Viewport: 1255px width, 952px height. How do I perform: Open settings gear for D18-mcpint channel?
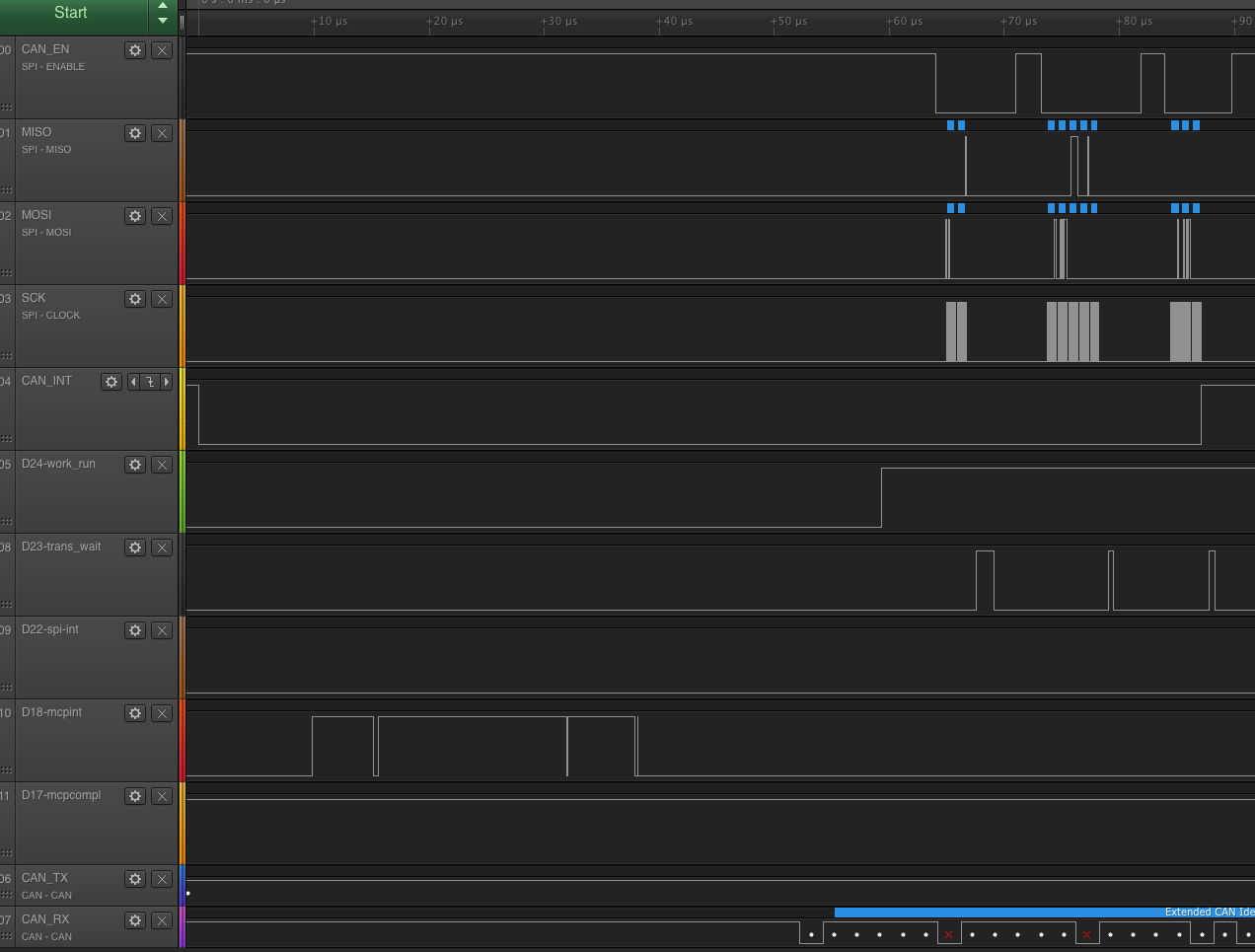(x=135, y=713)
